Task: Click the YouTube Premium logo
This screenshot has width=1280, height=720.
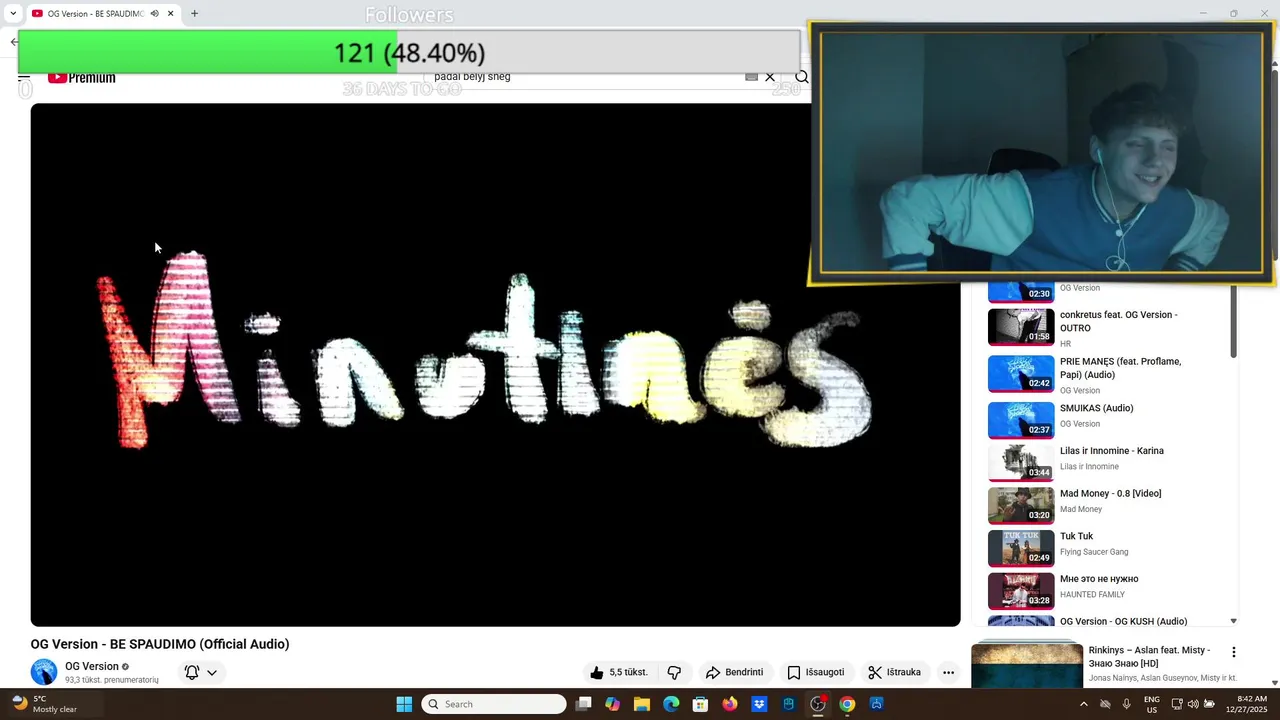Action: pyautogui.click(x=82, y=77)
